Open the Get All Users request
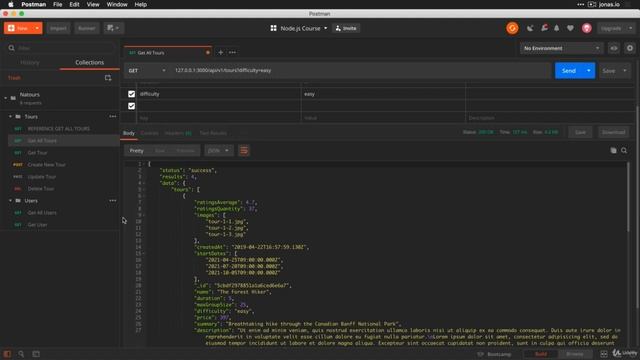The height and width of the screenshot is (360, 640). pos(42,213)
